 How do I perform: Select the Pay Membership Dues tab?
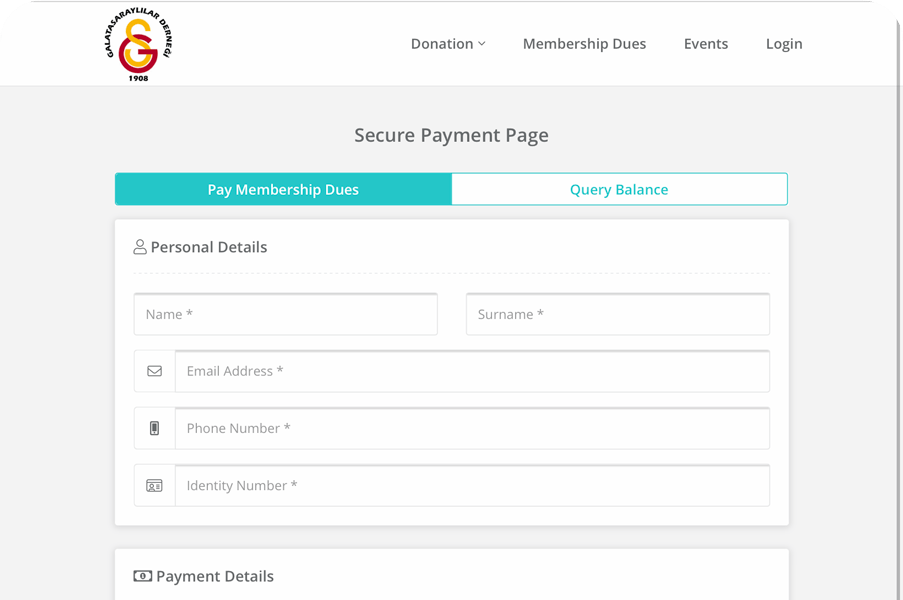(283, 189)
